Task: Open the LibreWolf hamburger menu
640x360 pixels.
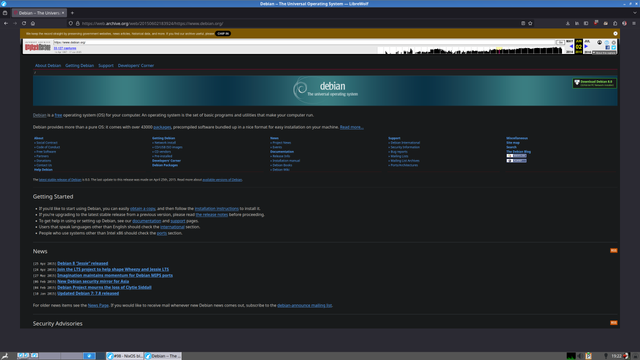Action: tap(634, 23)
